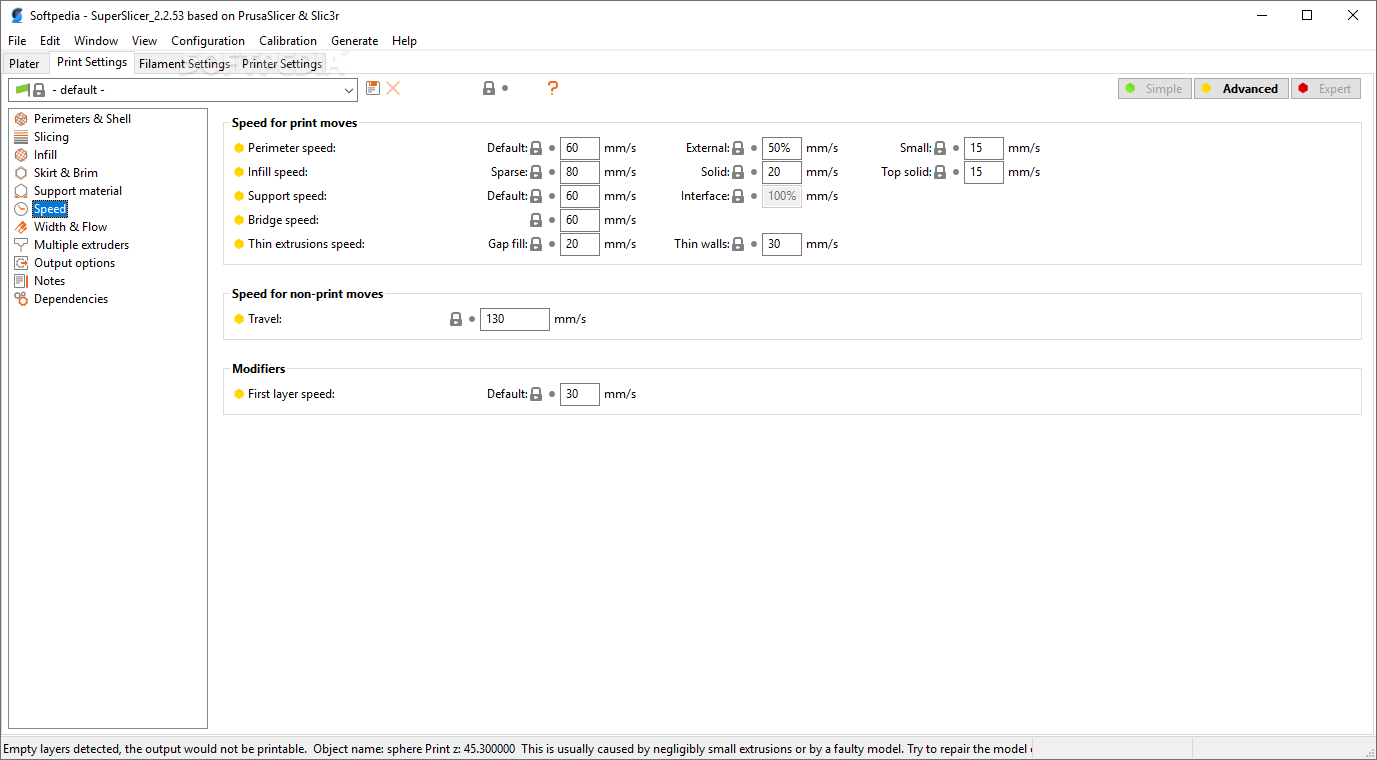The width and height of the screenshot is (1377, 760).
Task: Click lock icon for Top solid speed
Action: click(x=940, y=172)
